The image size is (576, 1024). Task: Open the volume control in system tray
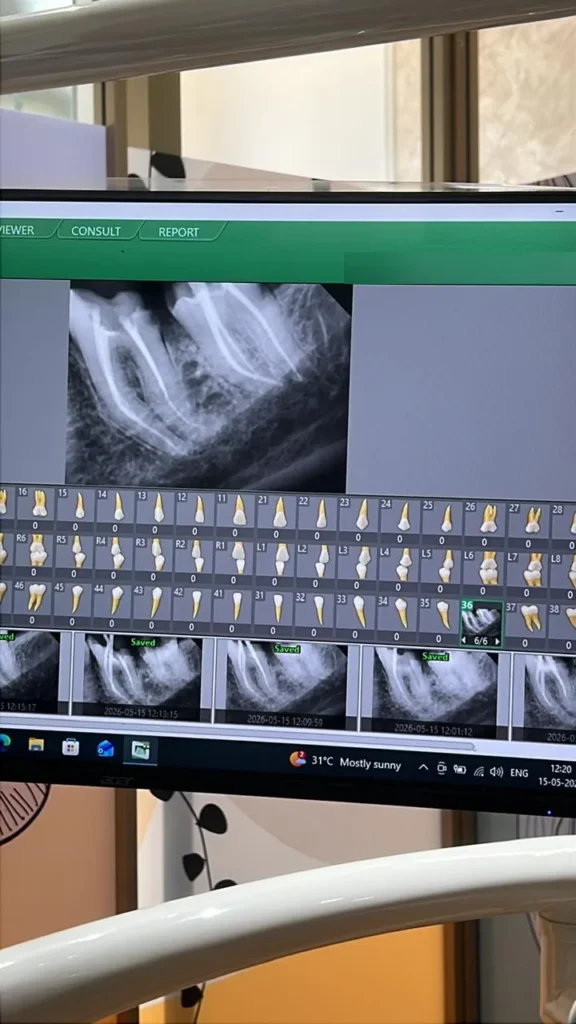(497, 772)
